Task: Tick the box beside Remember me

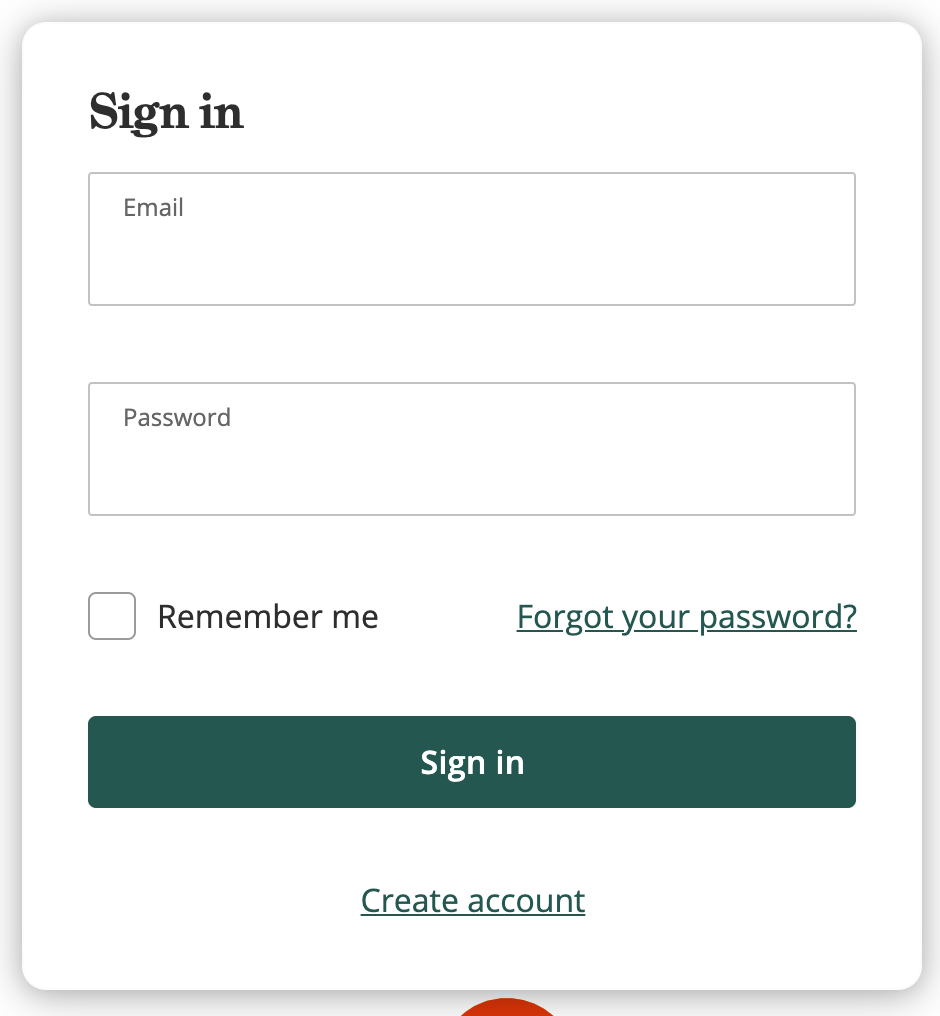Action: click(x=112, y=616)
